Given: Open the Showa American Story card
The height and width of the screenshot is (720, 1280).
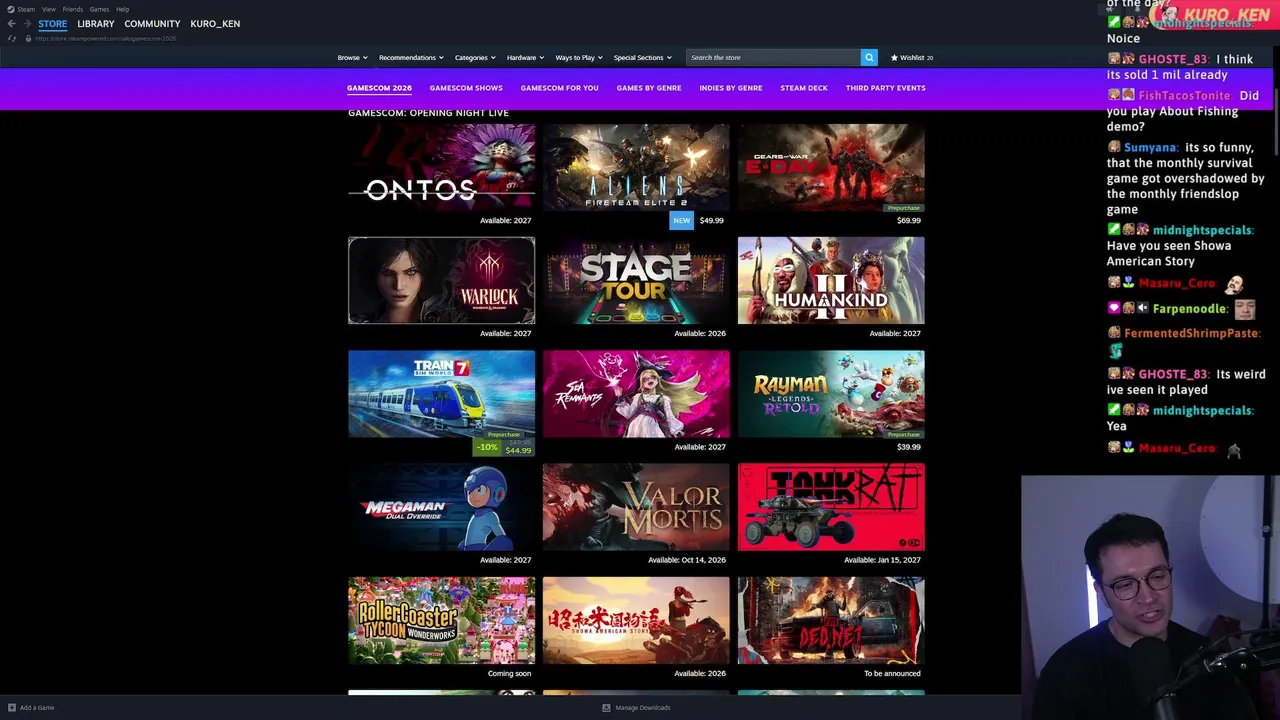Looking at the screenshot, I should click(x=636, y=620).
